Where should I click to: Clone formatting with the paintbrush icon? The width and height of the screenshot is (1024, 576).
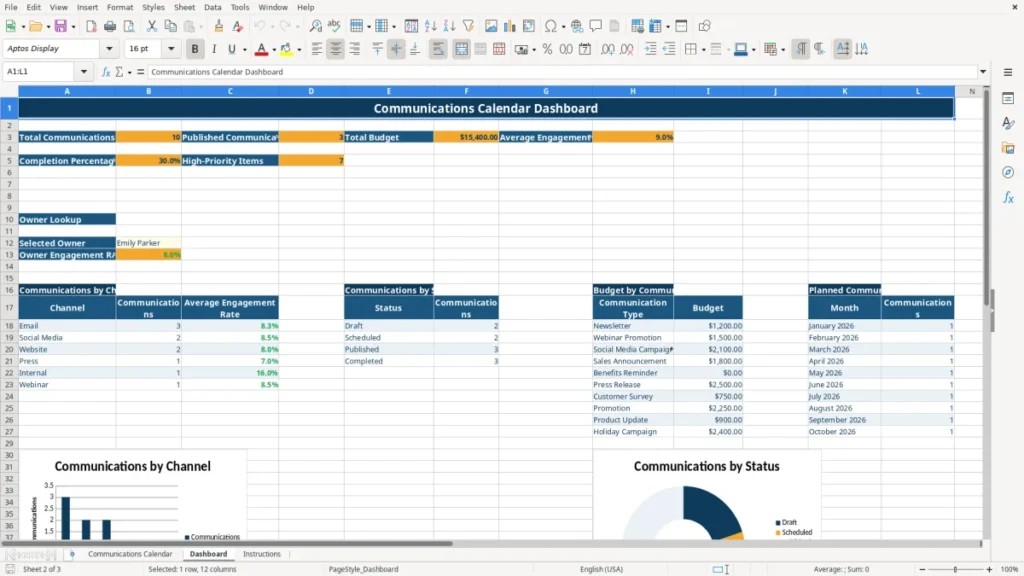219,26
